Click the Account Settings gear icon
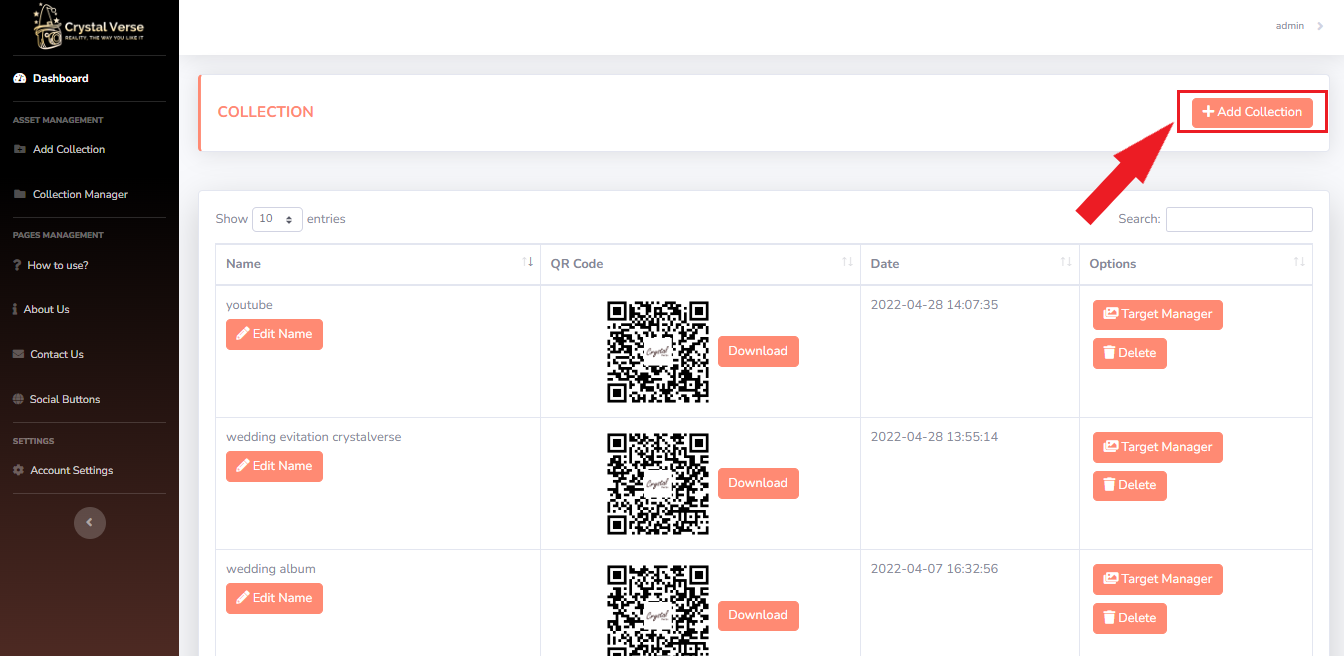 point(18,470)
